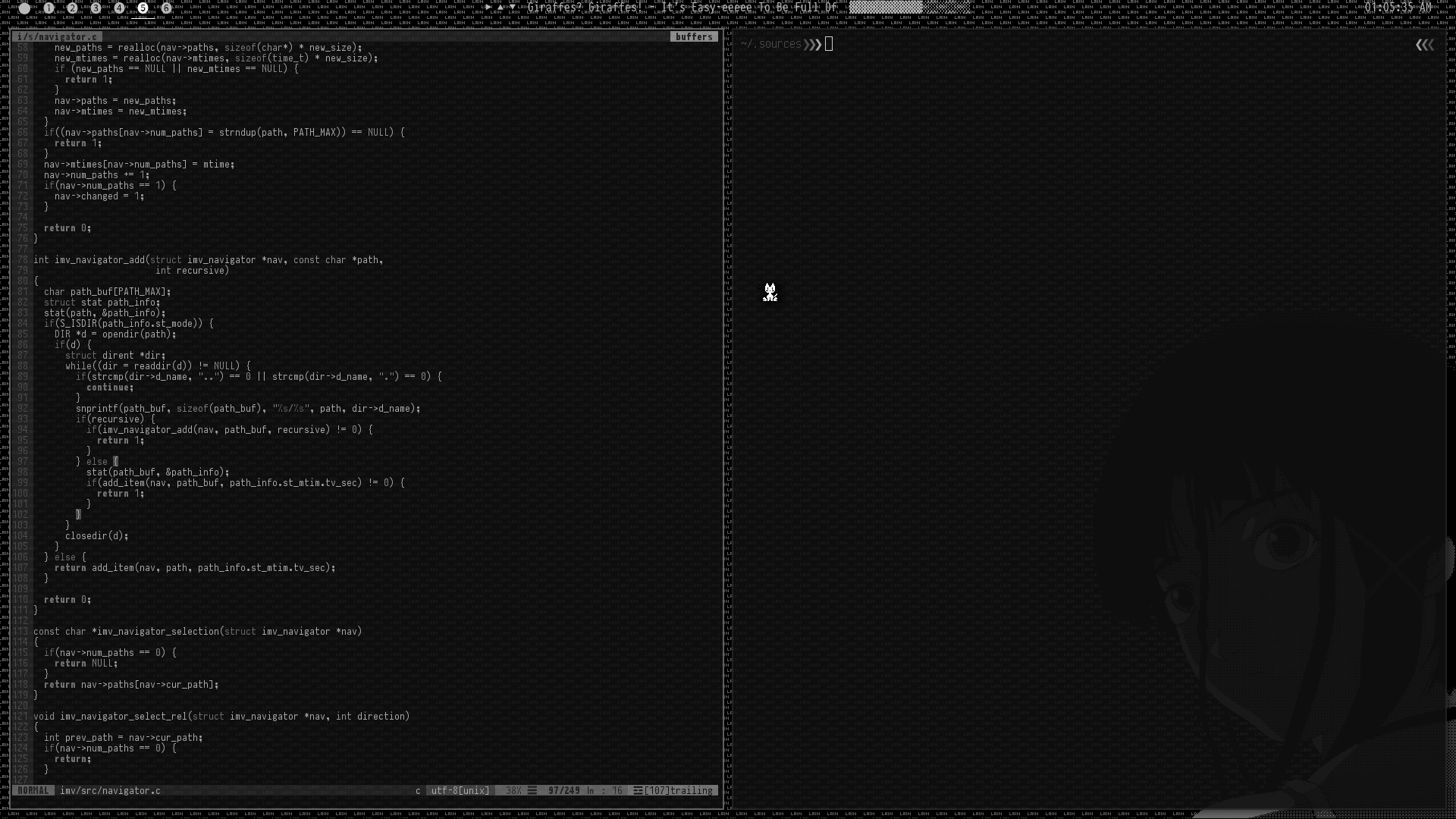This screenshot has width=1456, height=819.
Task: Click the utf-8[unix] encoding segment
Action: click(460, 790)
